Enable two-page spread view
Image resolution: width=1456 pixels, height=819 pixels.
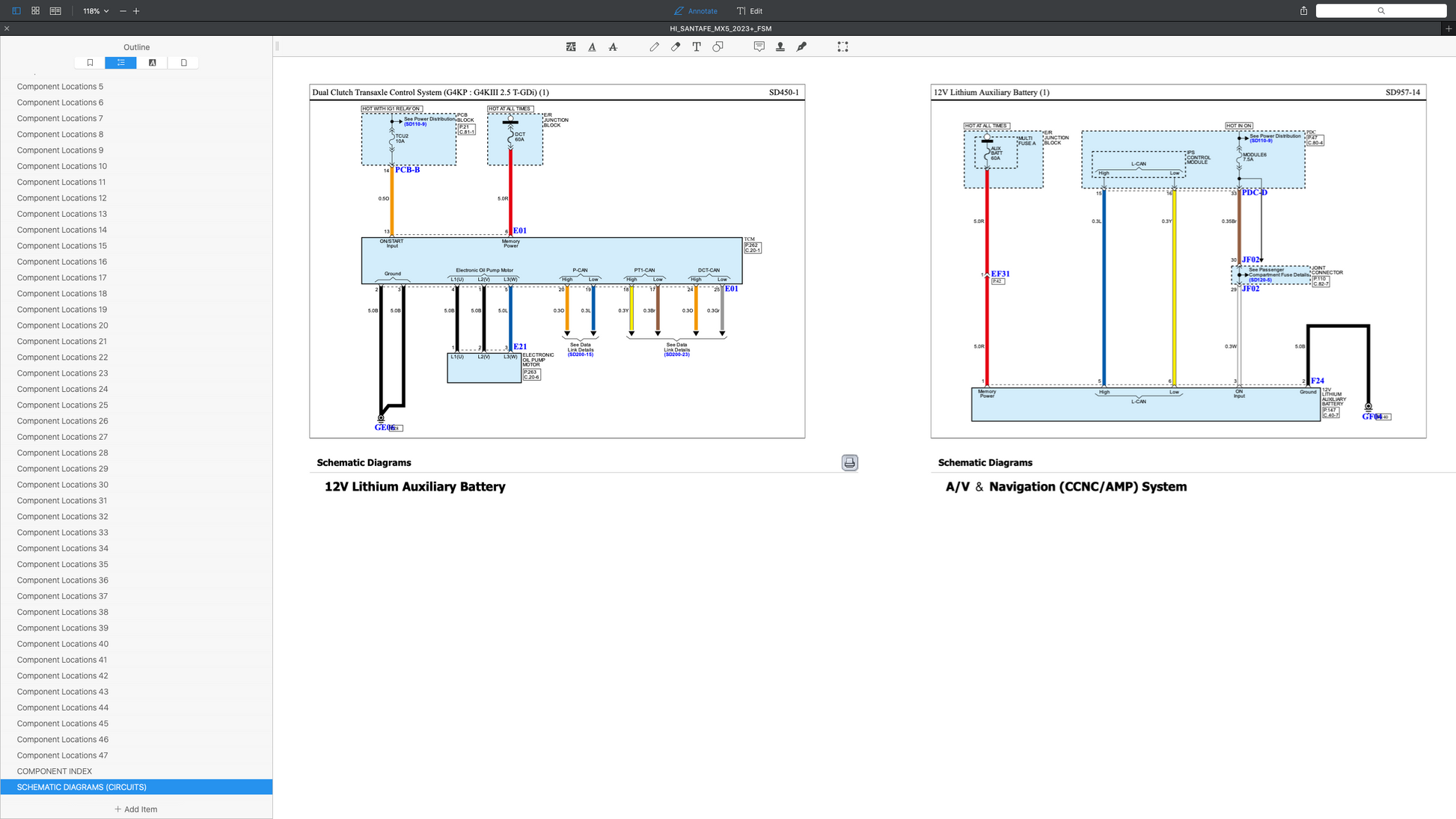point(55,11)
